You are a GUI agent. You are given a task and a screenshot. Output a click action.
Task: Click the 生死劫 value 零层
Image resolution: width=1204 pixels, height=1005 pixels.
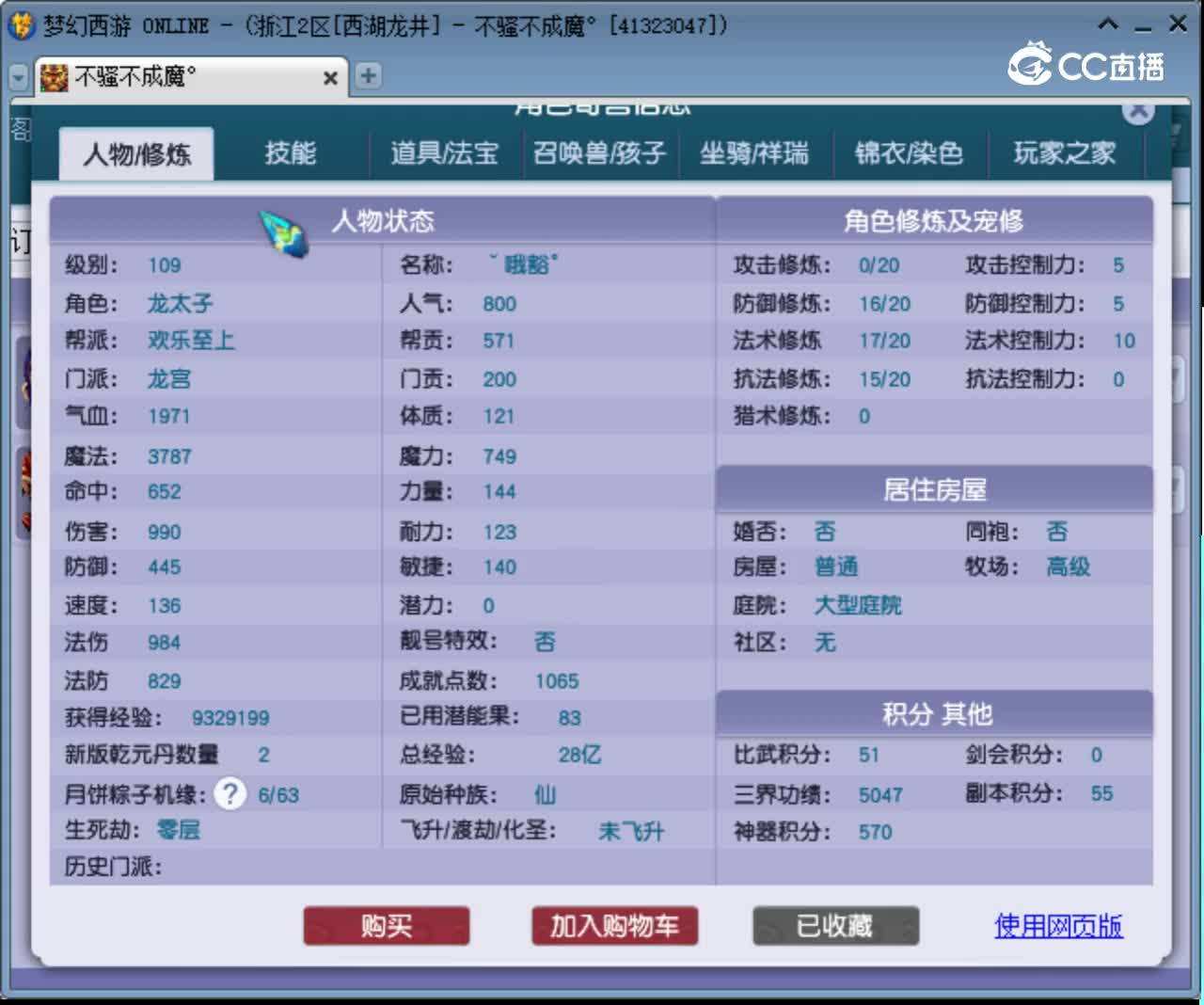(178, 829)
